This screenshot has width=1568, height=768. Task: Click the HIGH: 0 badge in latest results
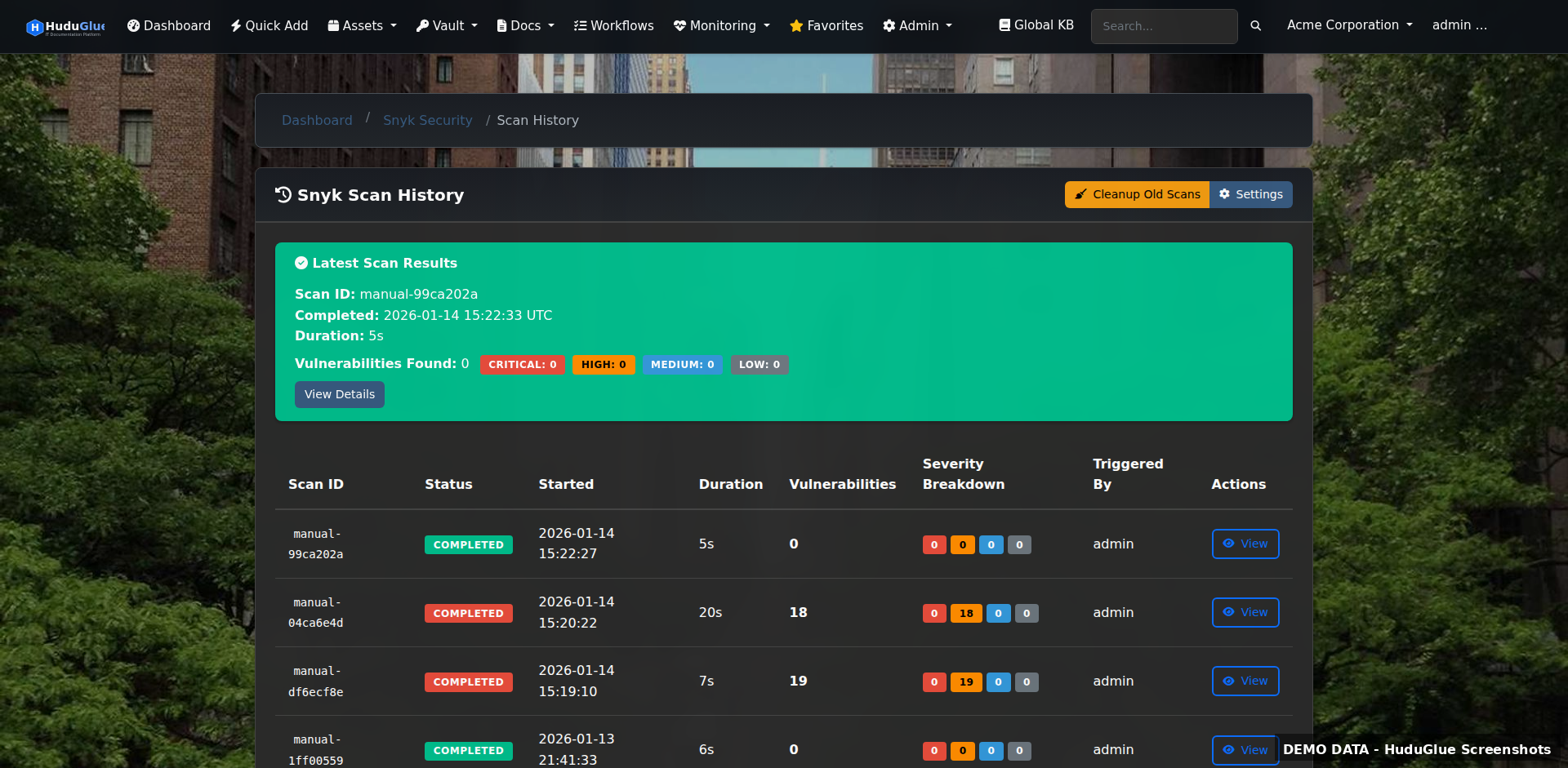604,365
